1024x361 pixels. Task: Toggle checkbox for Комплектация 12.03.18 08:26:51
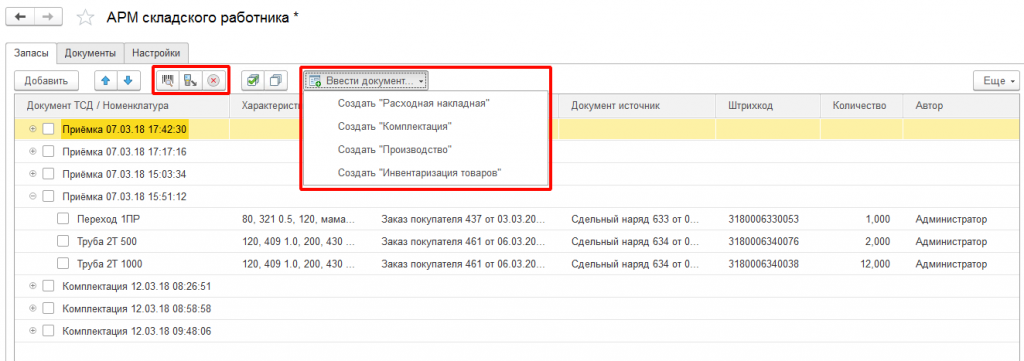tap(48, 286)
